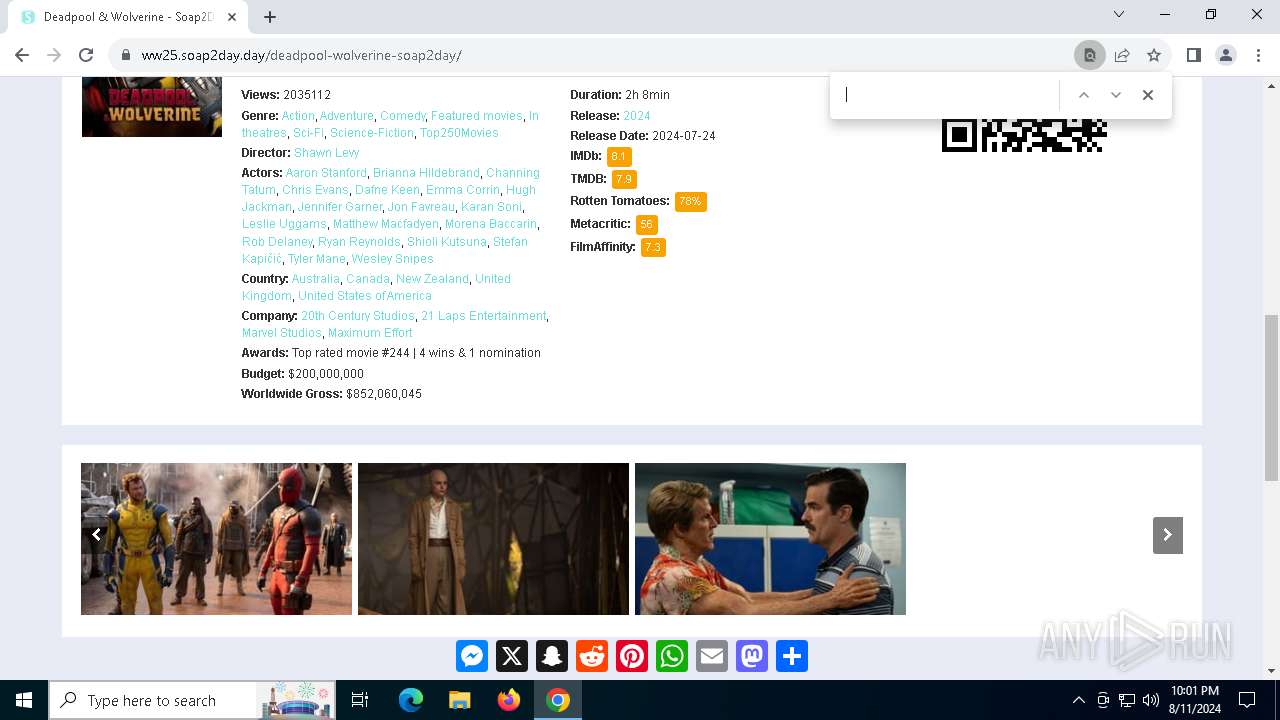Image resolution: width=1280 pixels, height=720 pixels.
Task: Share the page via Facebook Messenger icon
Action: [472, 656]
